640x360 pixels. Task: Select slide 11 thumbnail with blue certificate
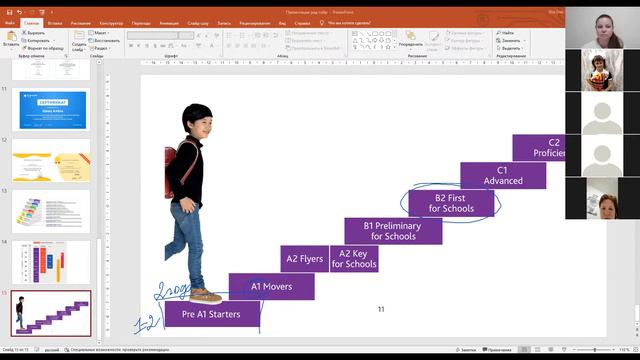[51, 109]
